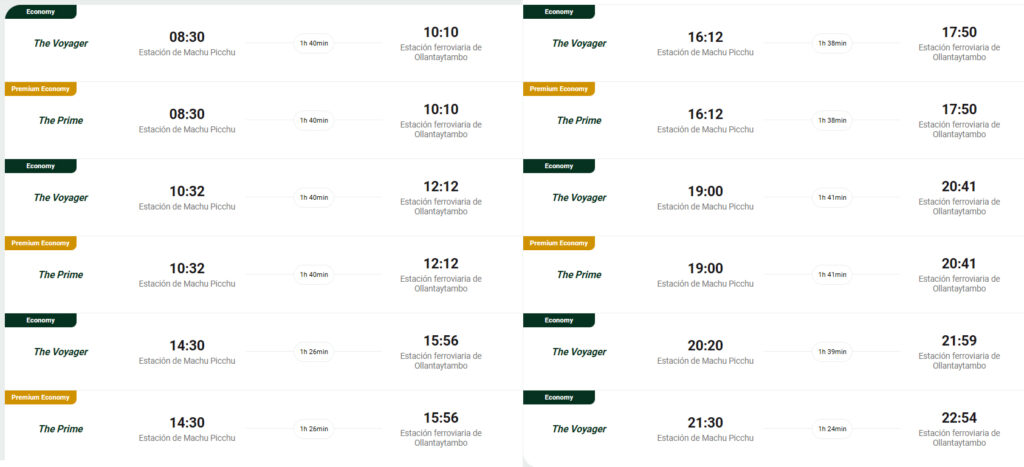Click the 1h 41min badge on The Prime

coord(832,275)
